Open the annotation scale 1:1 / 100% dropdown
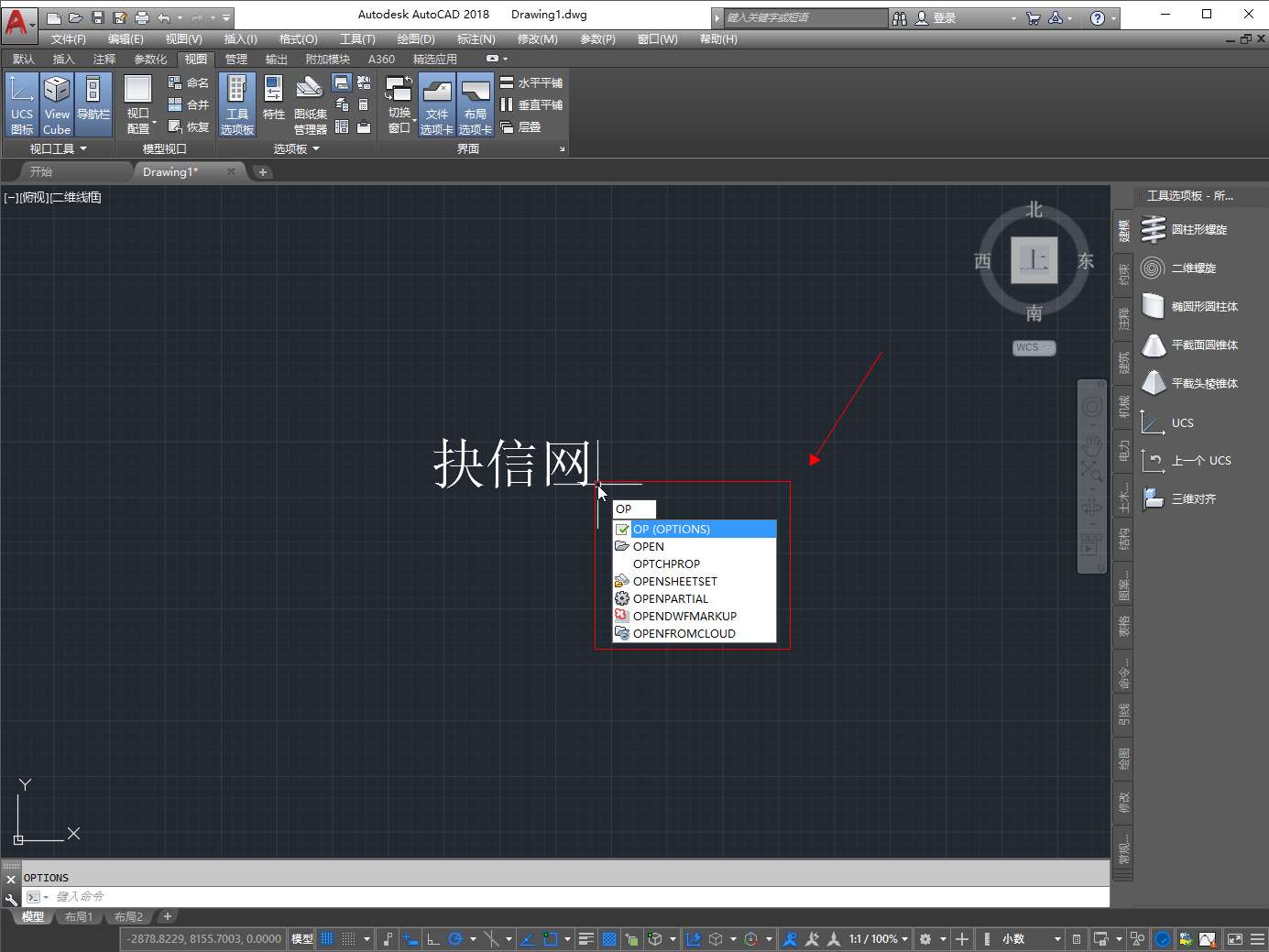The image size is (1269, 952). pyautogui.click(x=878, y=939)
